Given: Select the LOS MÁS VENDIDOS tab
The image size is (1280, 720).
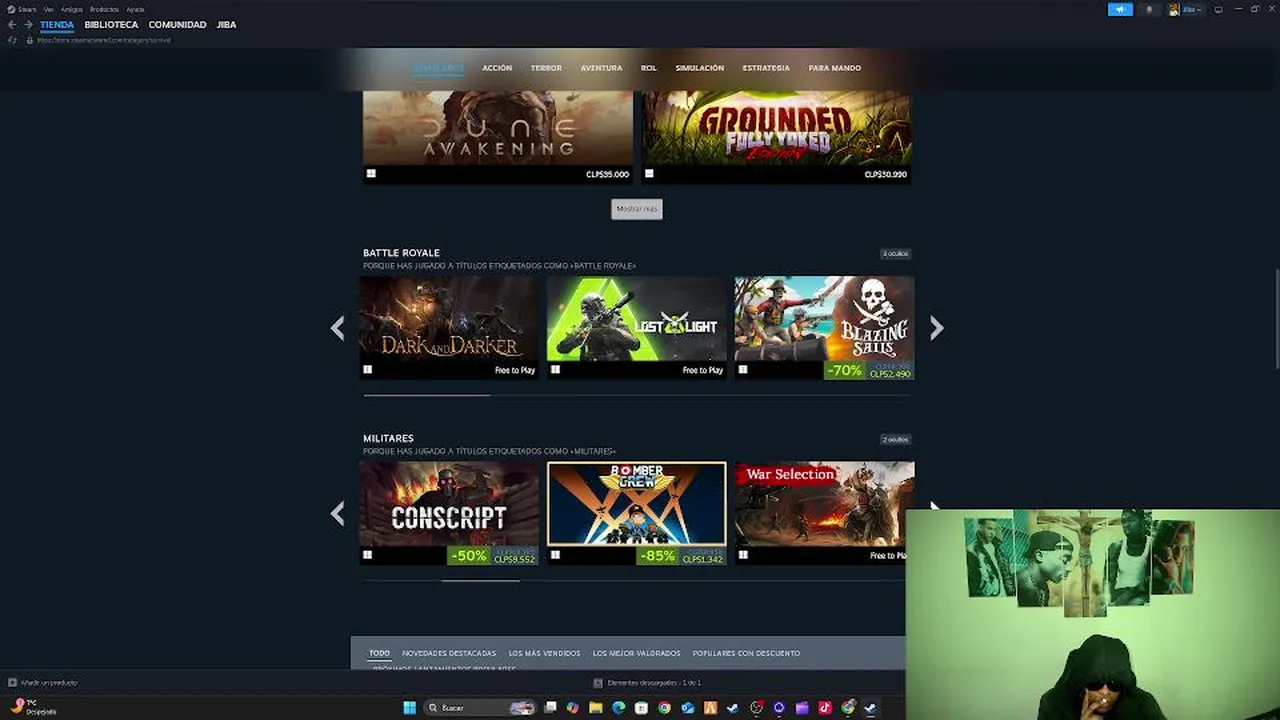Looking at the screenshot, I should (x=544, y=653).
